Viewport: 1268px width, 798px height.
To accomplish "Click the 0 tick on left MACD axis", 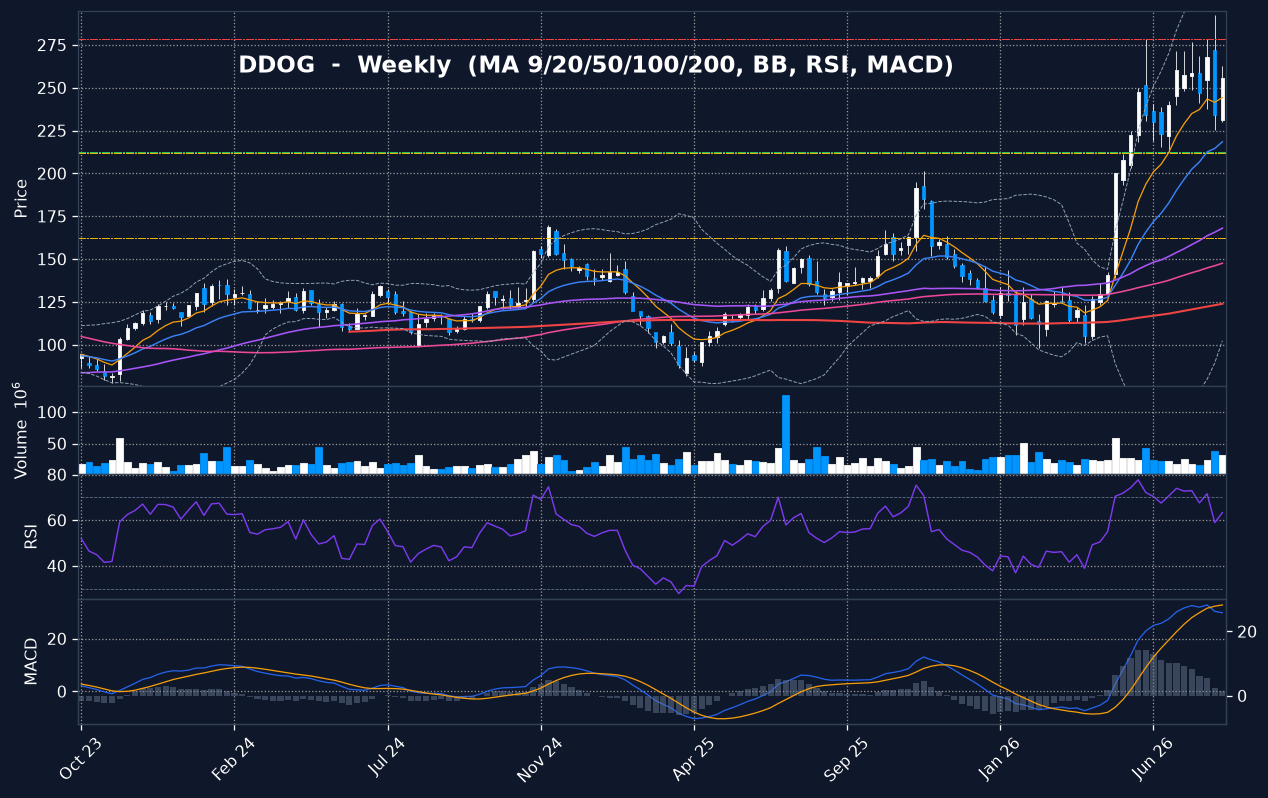I will (63, 692).
